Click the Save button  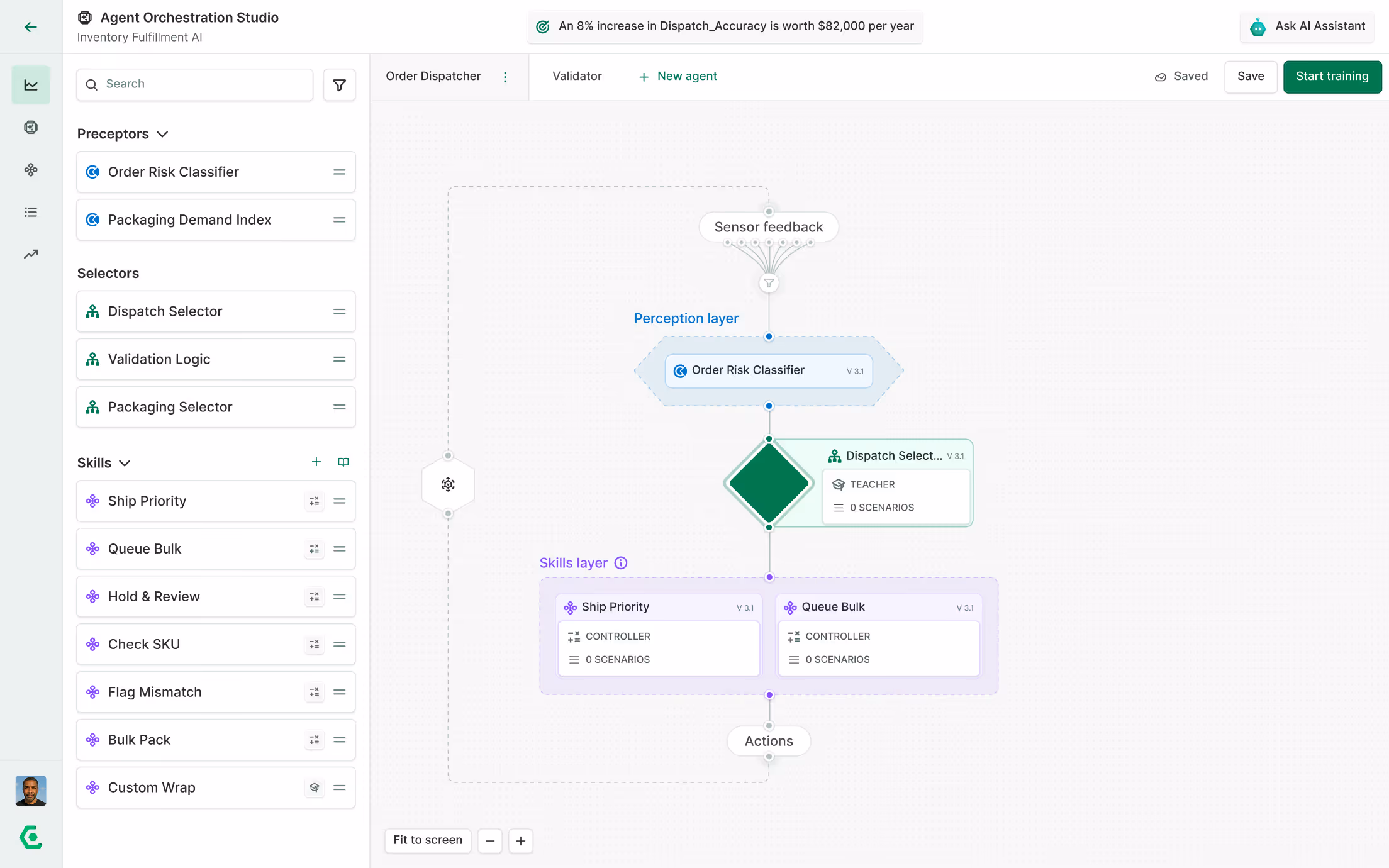click(1251, 77)
